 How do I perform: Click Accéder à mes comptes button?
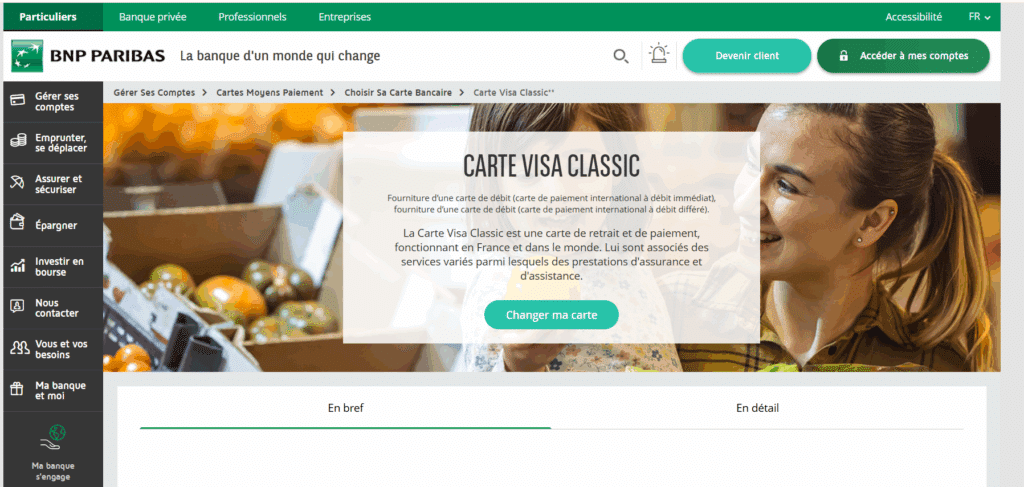[903, 56]
